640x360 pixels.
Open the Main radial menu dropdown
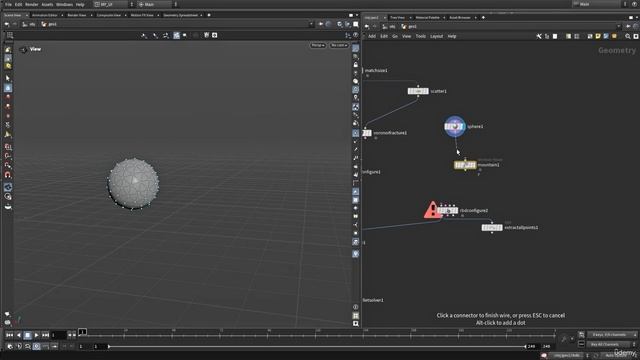pos(157,4)
